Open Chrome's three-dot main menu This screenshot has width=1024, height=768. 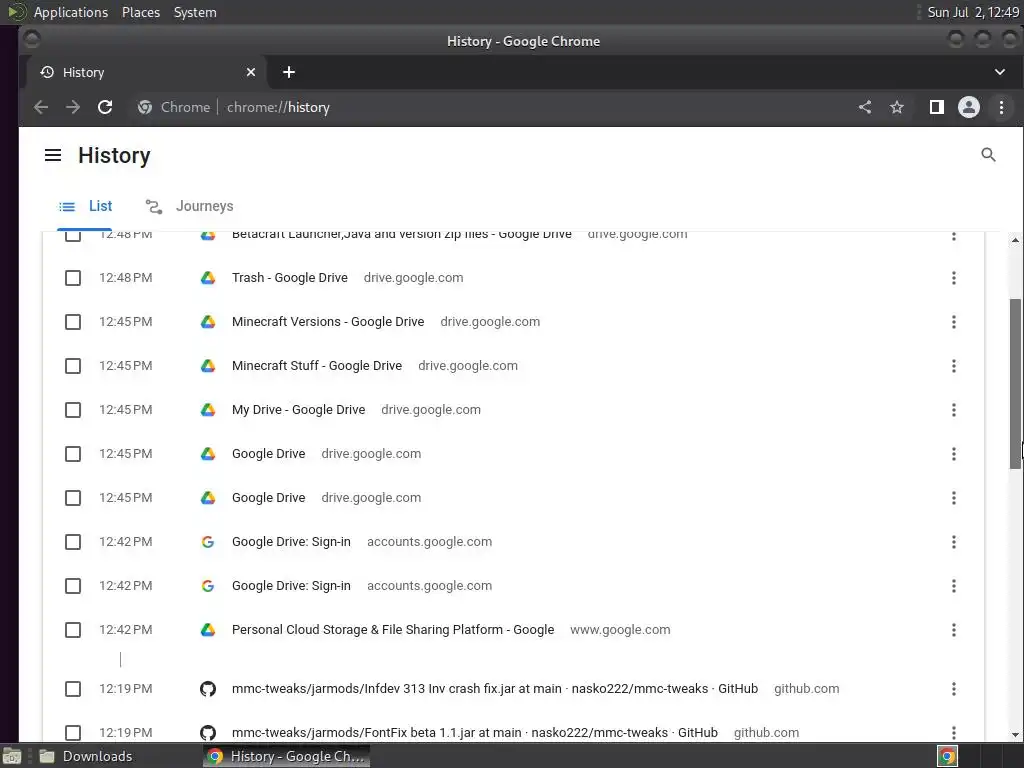1001,107
